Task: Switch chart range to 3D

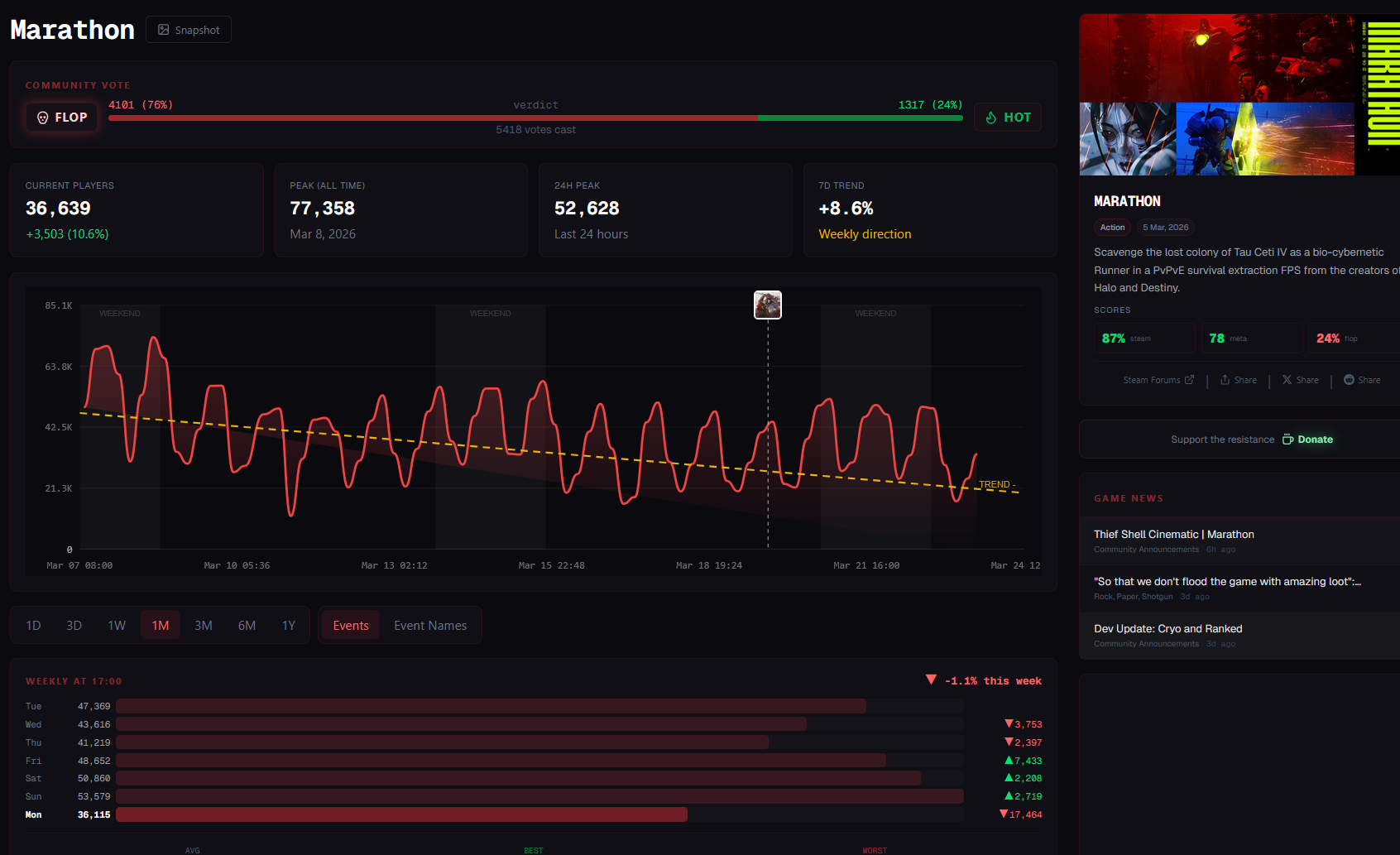Action: 74,626
